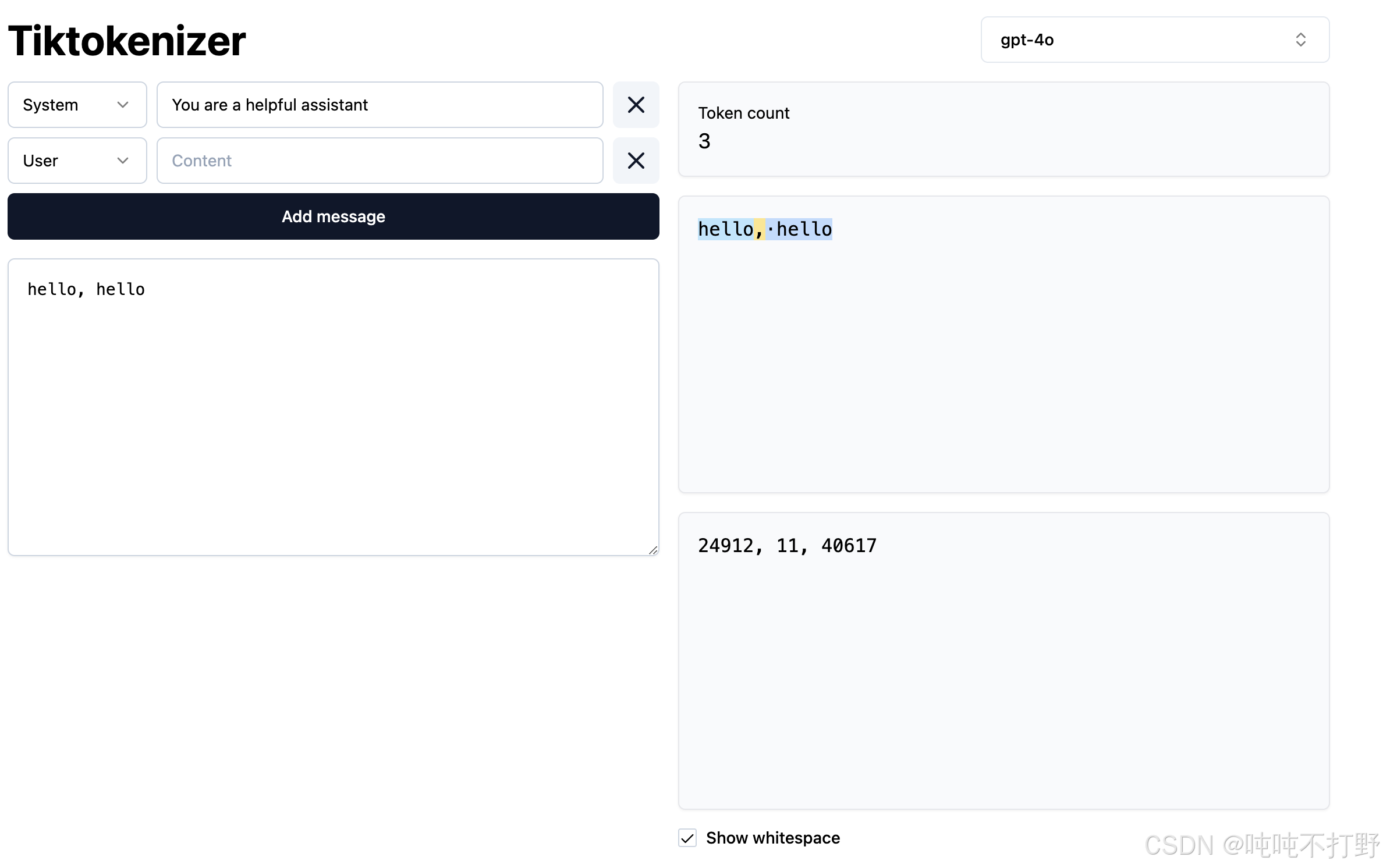Expand the System role dropdown
The width and height of the screenshot is (1383, 868).
(x=64, y=105)
